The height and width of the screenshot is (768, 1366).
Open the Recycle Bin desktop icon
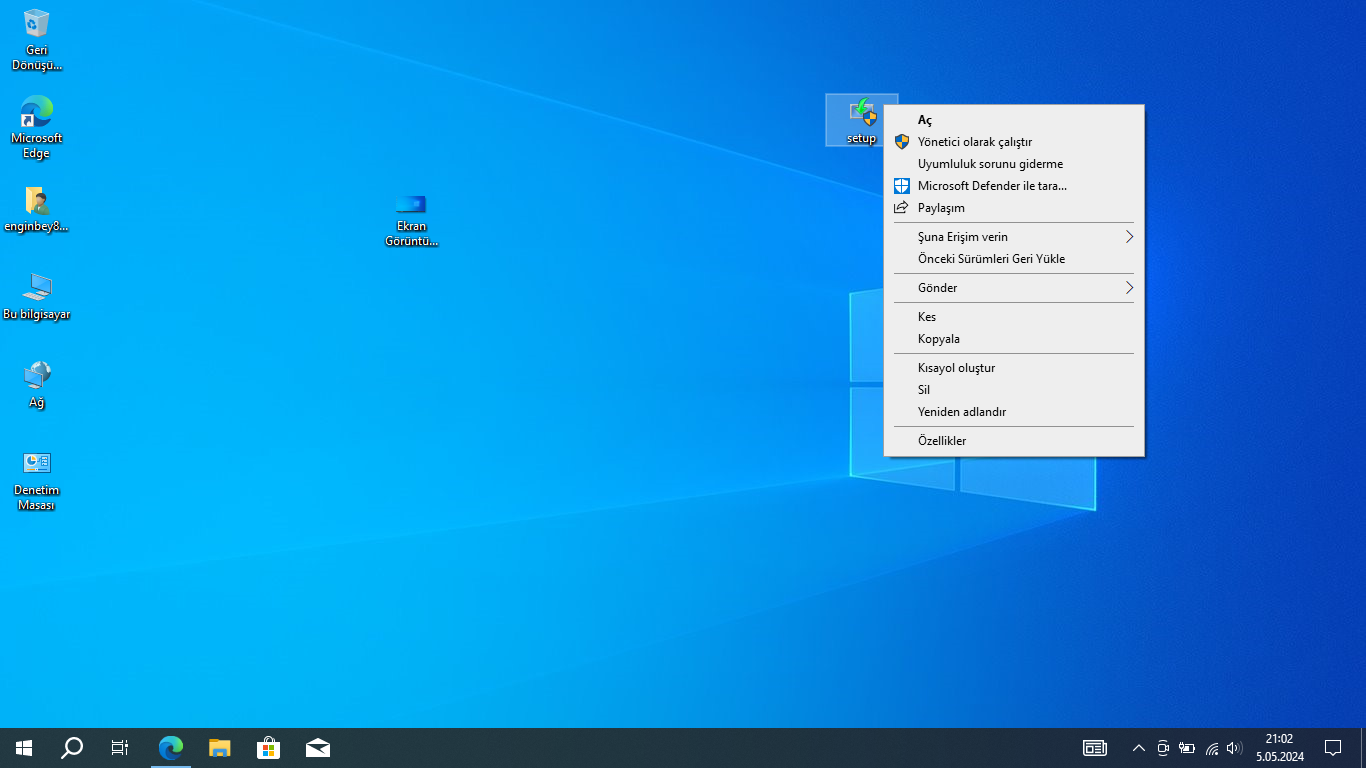click(x=37, y=40)
